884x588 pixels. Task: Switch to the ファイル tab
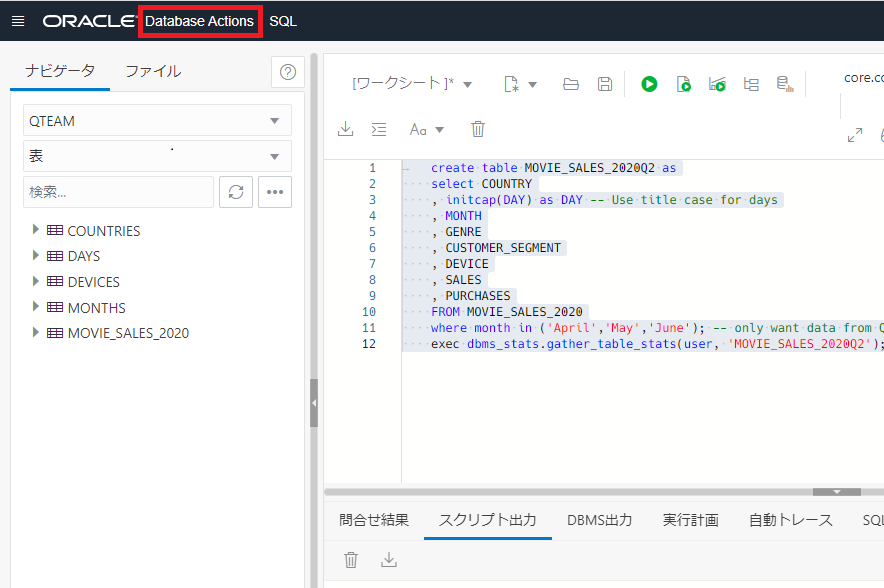pos(153,71)
